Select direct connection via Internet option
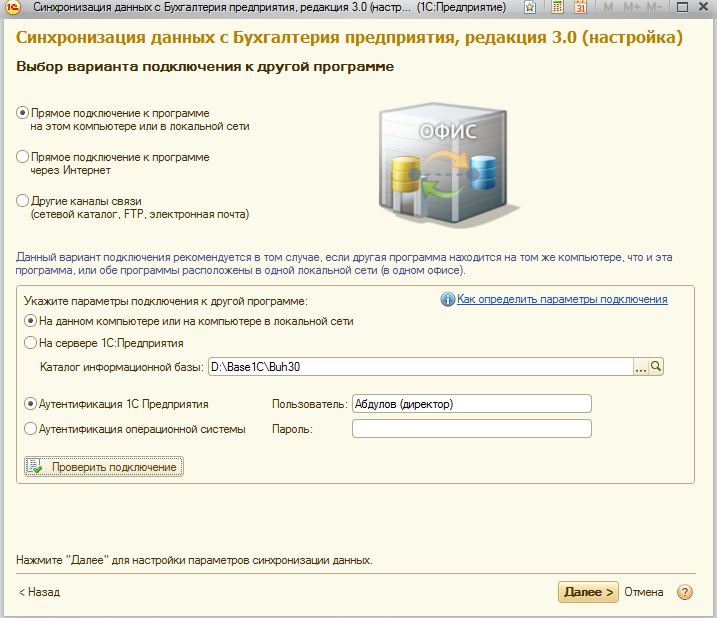This screenshot has width=717, height=618. (23, 157)
